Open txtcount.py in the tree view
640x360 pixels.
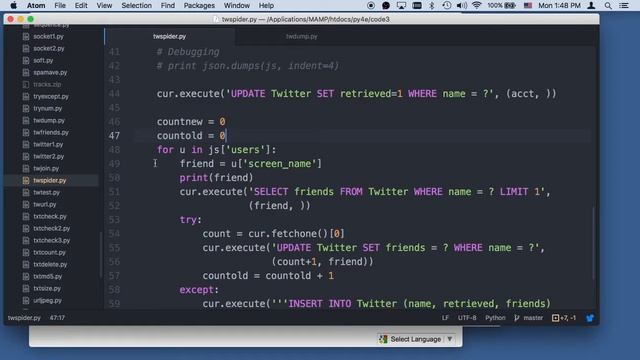49,252
